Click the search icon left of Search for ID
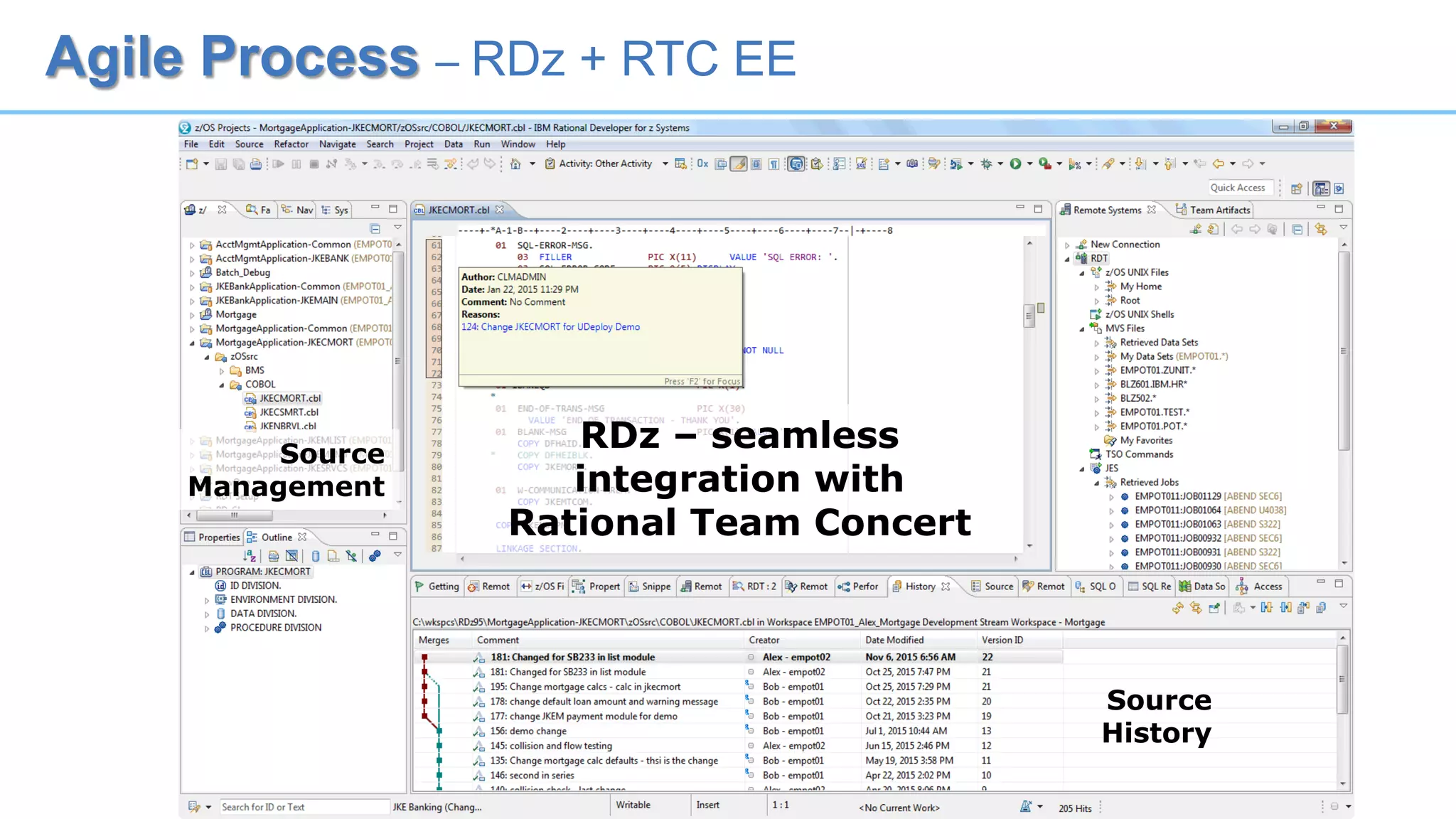The image size is (1456, 819). coord(194,807)
